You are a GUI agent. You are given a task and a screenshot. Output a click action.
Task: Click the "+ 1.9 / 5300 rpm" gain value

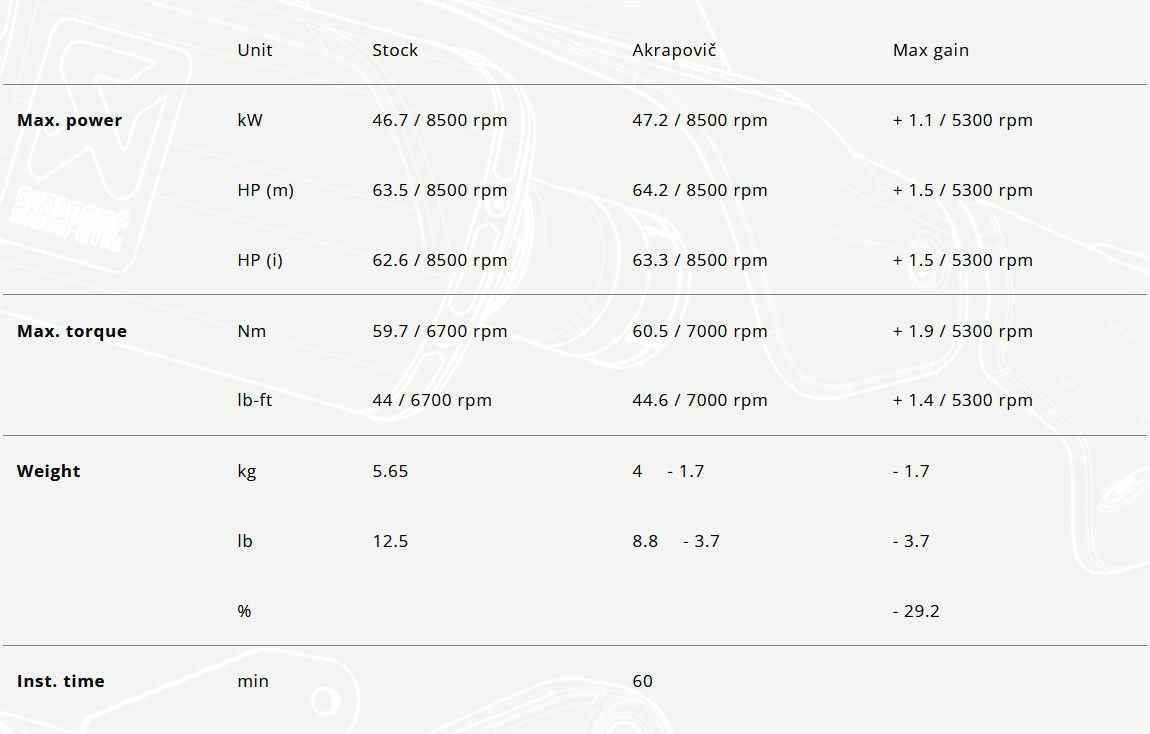pyautogui.click(x=962, y=331)
